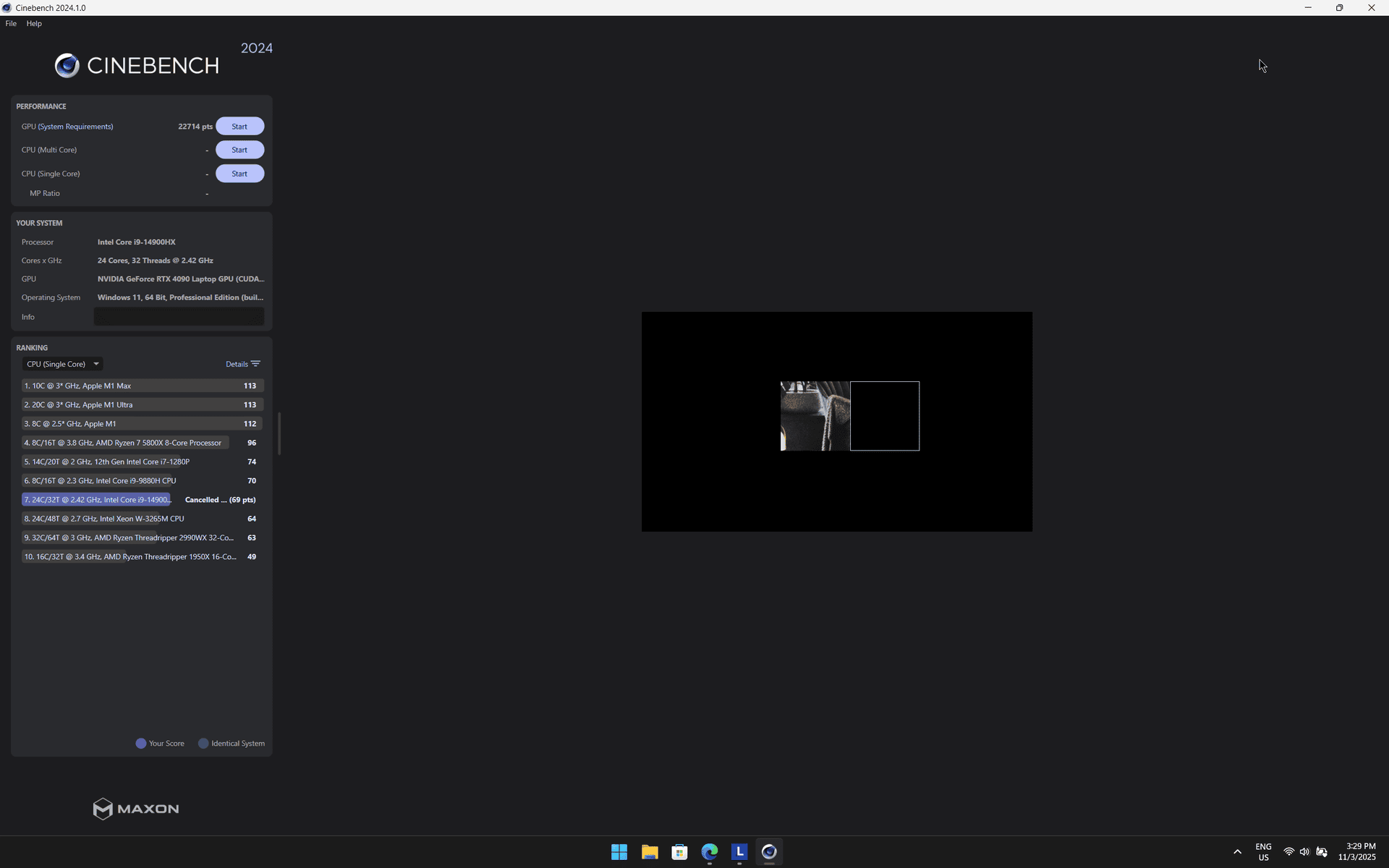Click the Cinebench logo icon
Image resolution: width=1389 pixels, height=868 pixels.
(67, 66)
